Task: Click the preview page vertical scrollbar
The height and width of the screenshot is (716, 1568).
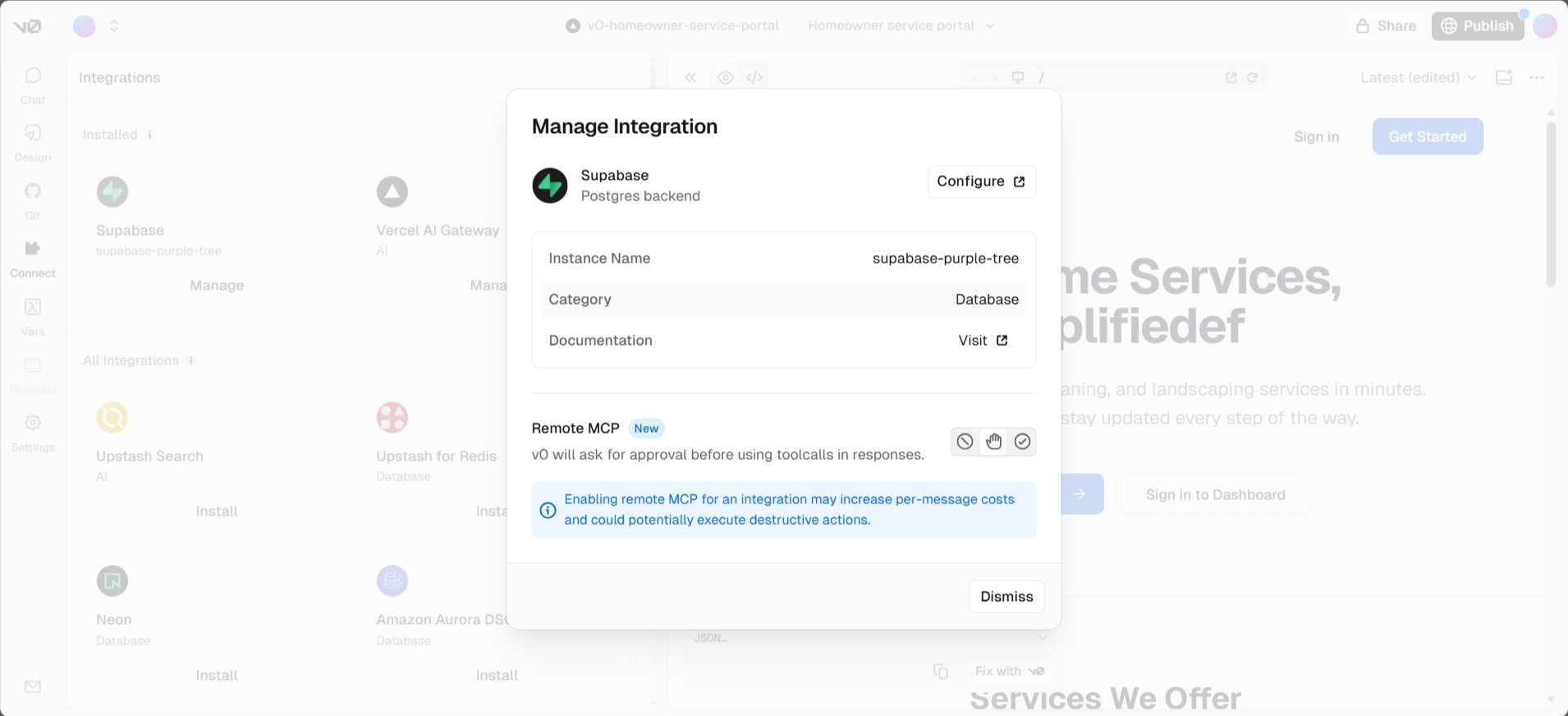Action: pyautogui.click(x=1551, y=204)
